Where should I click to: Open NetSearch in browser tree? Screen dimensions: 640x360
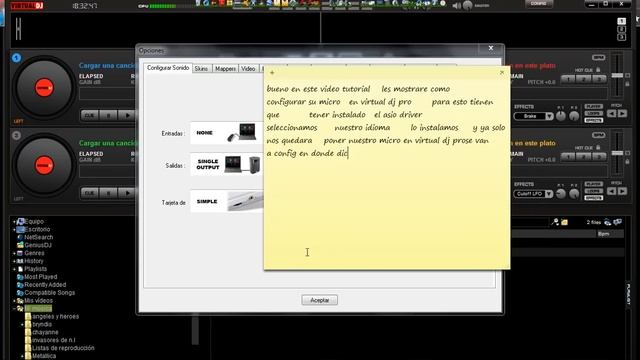tap(35, 237)
